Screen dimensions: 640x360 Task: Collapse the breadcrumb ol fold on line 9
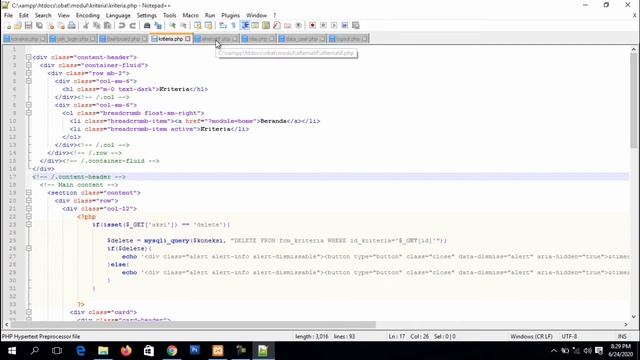coord(29,113)
